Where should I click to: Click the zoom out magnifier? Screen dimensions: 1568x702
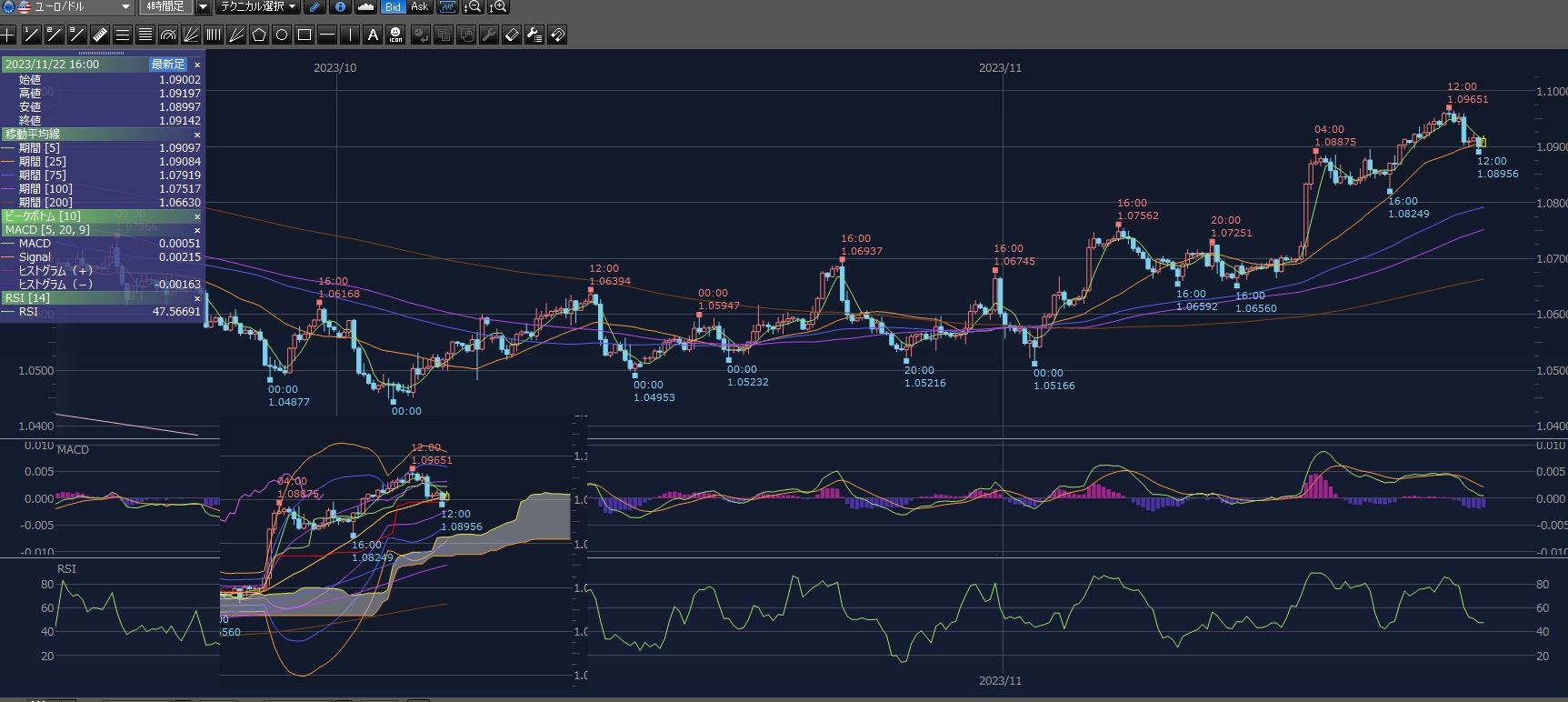coord(473,7)
